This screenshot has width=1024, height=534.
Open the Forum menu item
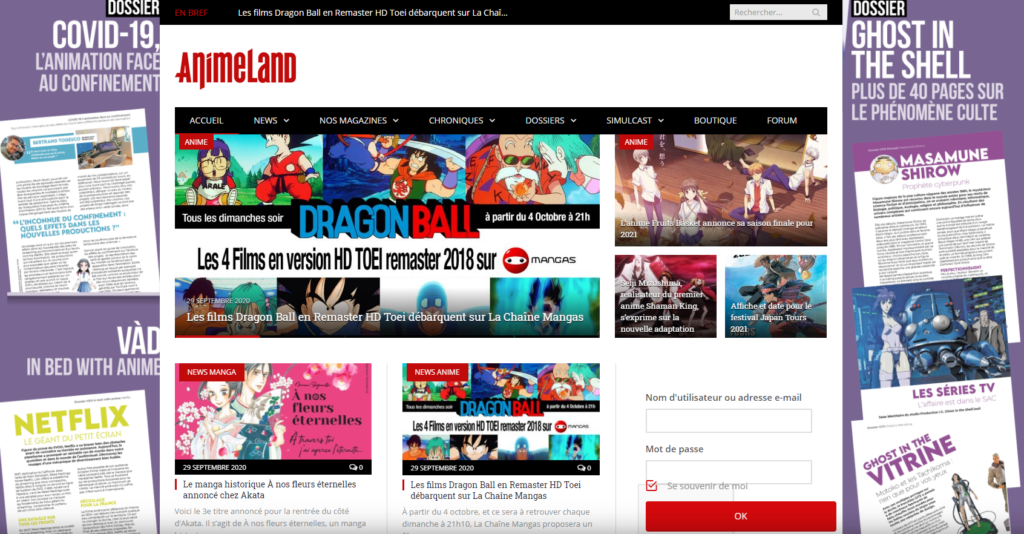(x=782, y=121)
